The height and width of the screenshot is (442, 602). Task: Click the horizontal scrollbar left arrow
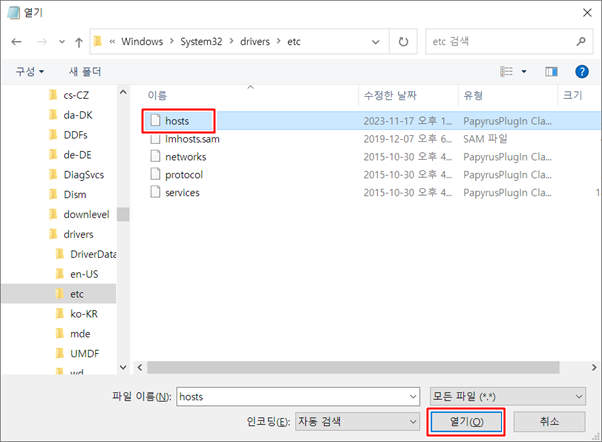tap(140, 368)
